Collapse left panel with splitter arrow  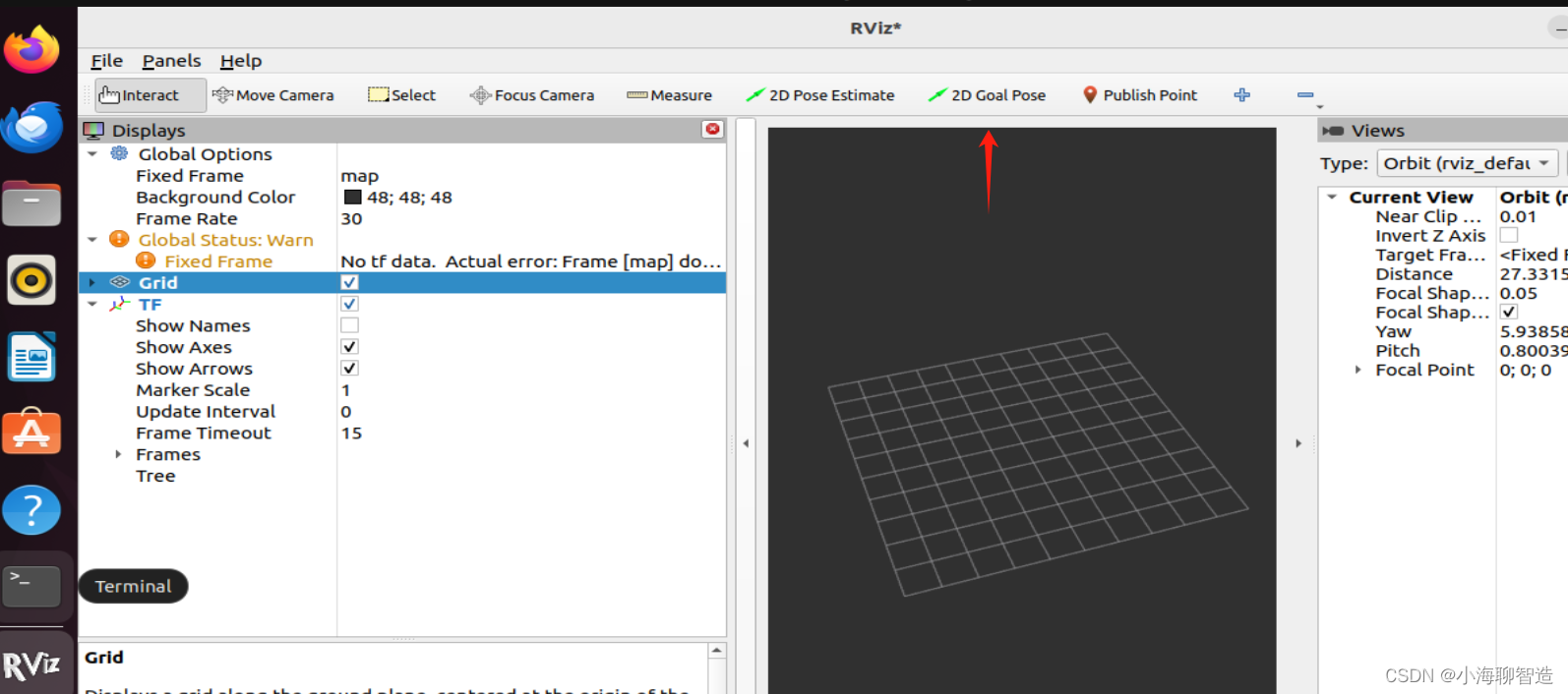(x=746, y=443)
